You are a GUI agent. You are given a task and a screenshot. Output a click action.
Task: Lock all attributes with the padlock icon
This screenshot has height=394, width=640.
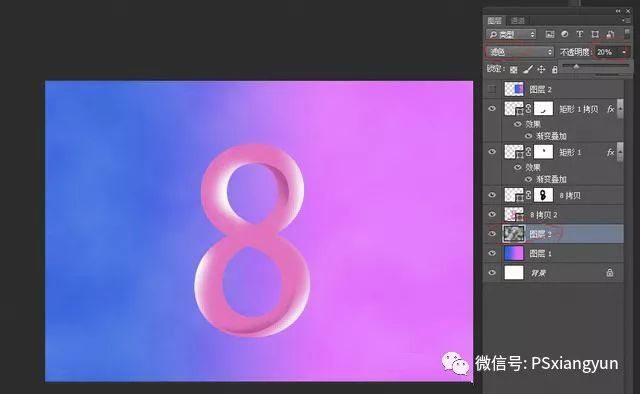tap(554, 69)
